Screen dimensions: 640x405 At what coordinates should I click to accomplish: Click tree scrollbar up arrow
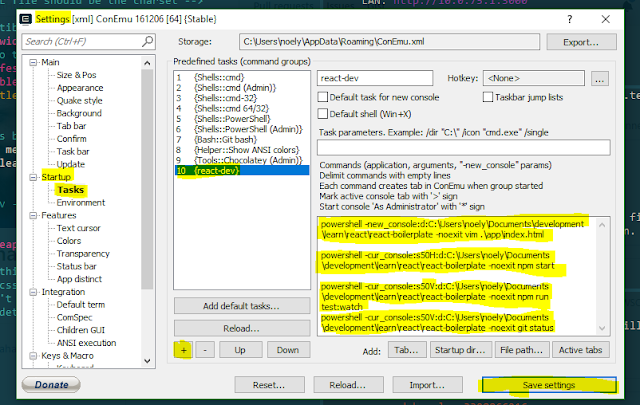[x=147, y=63]
